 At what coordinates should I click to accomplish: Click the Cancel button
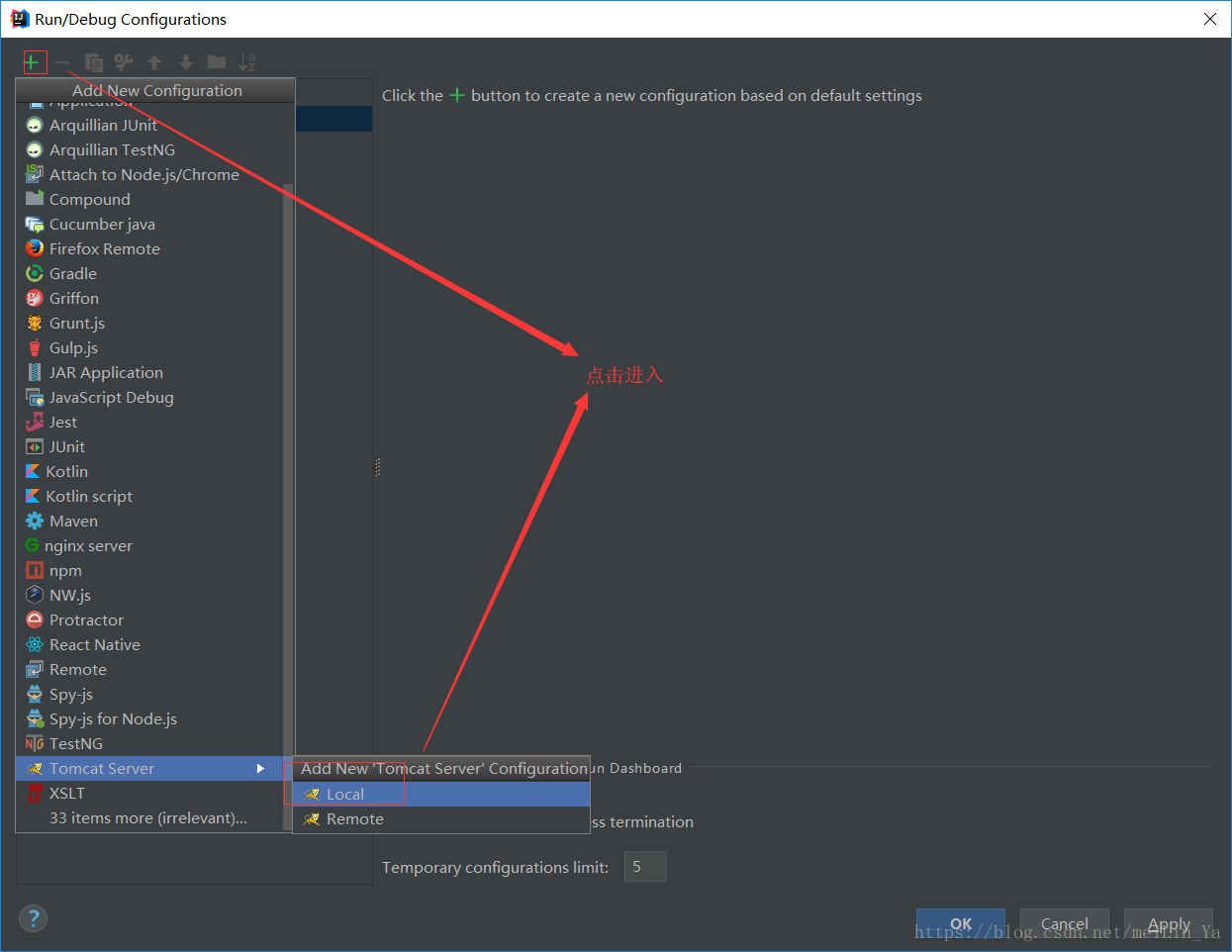pos(1065,923)
